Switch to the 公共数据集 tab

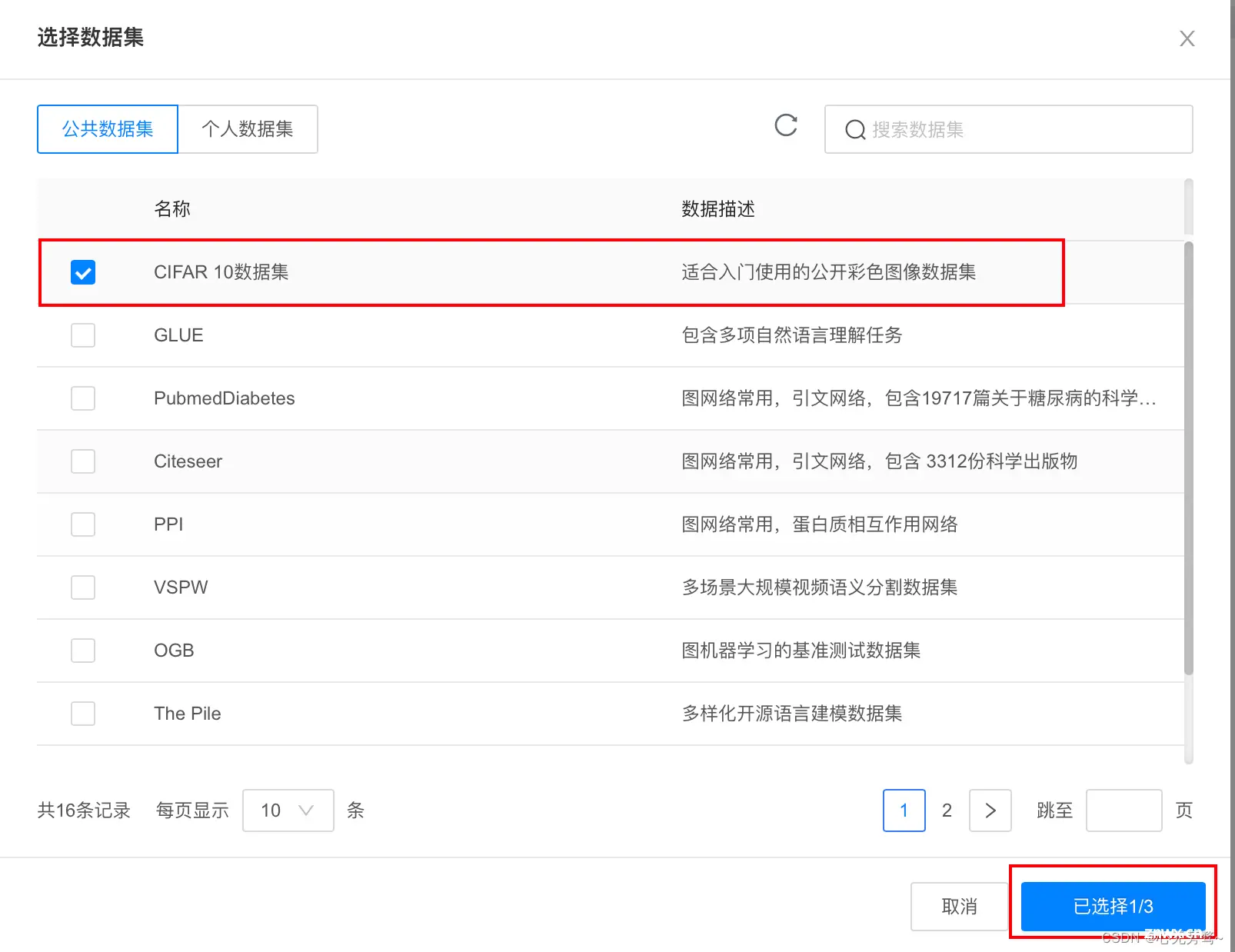(108, 129)
